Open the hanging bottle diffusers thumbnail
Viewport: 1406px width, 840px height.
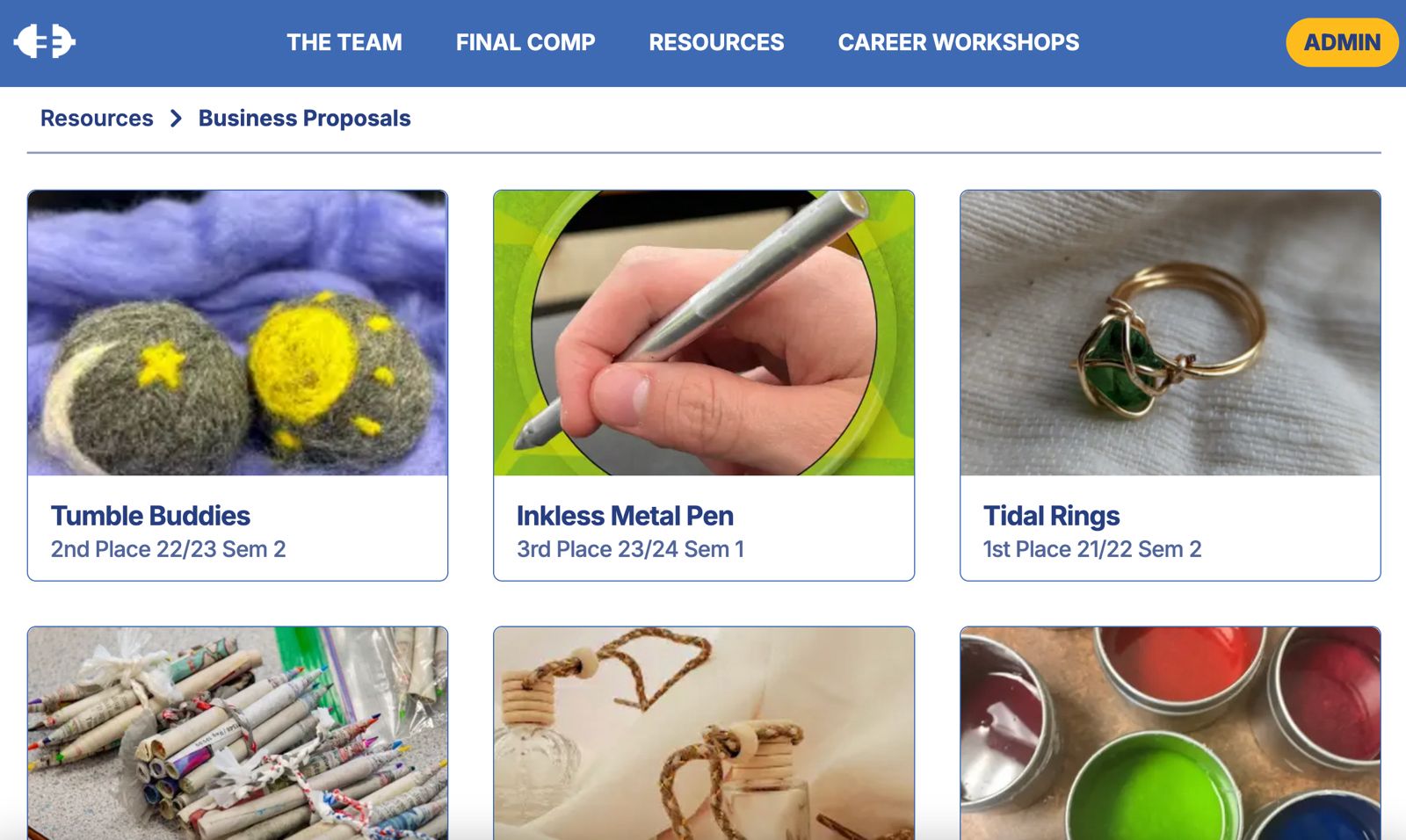704,733
